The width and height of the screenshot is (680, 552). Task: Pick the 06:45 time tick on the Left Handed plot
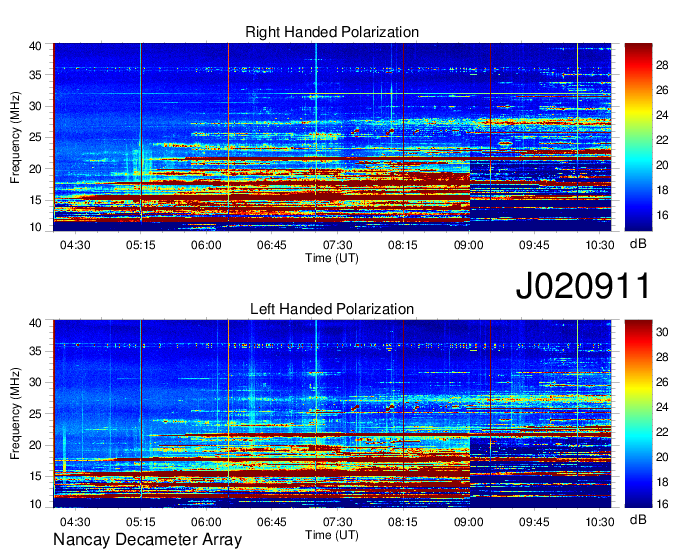pyautogui.click(x=272, y=522)
